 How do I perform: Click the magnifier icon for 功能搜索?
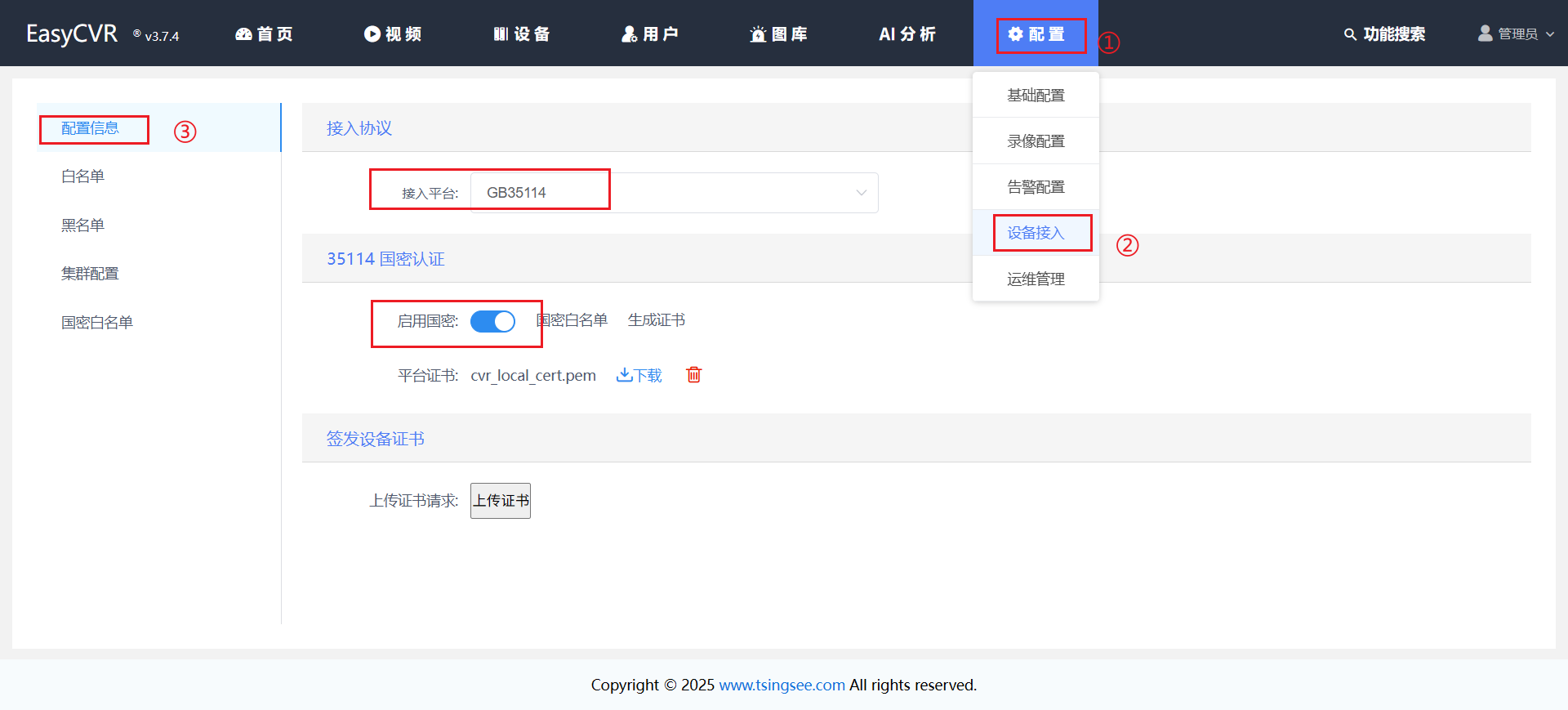point(1350,34)
